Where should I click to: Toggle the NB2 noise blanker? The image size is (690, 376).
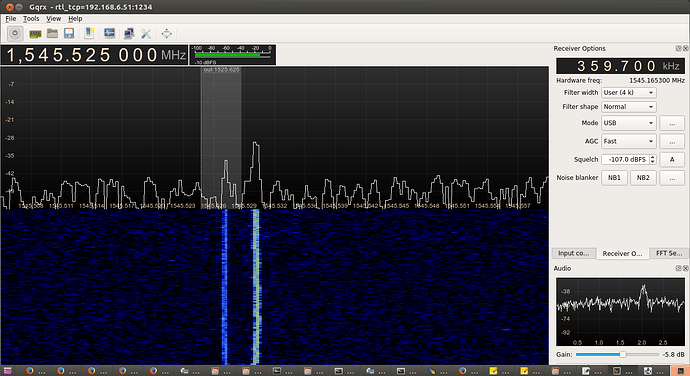[643, 178]
